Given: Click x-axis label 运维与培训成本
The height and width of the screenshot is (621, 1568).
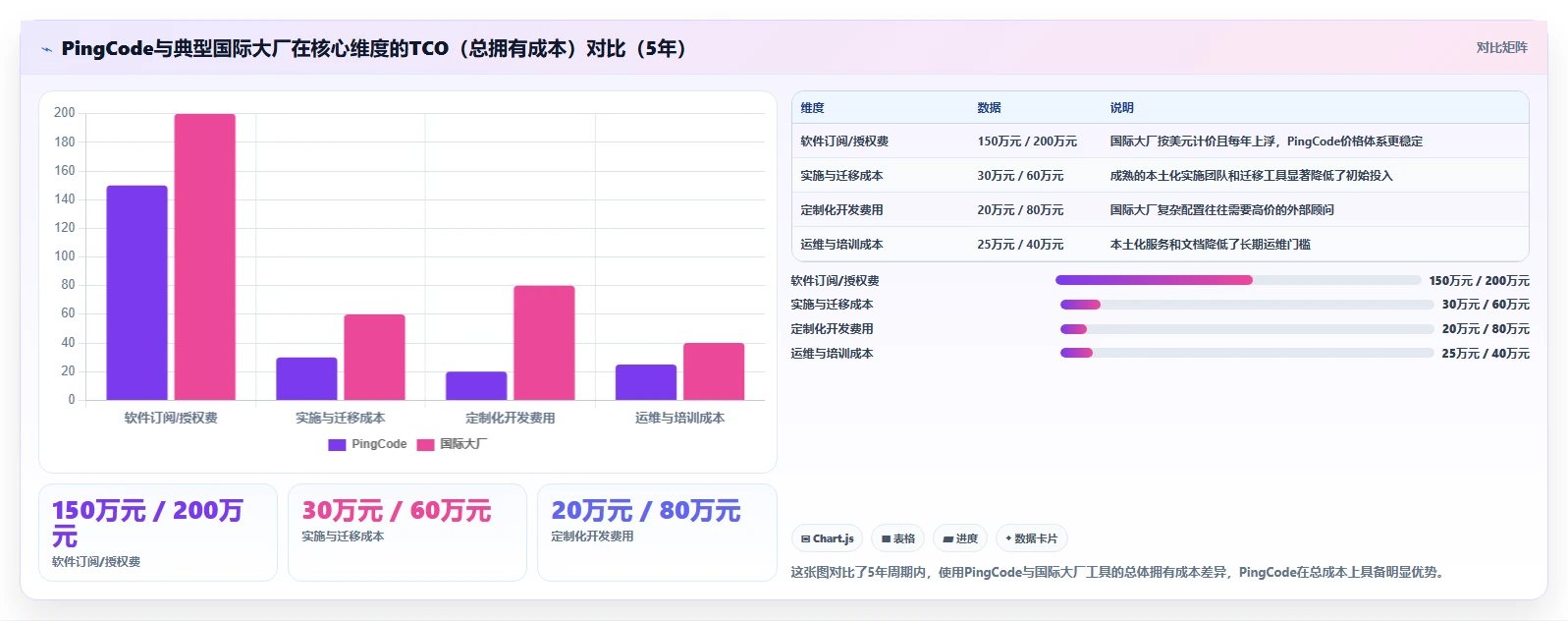Looking at the screenshot, I should (x=679, y=418).
